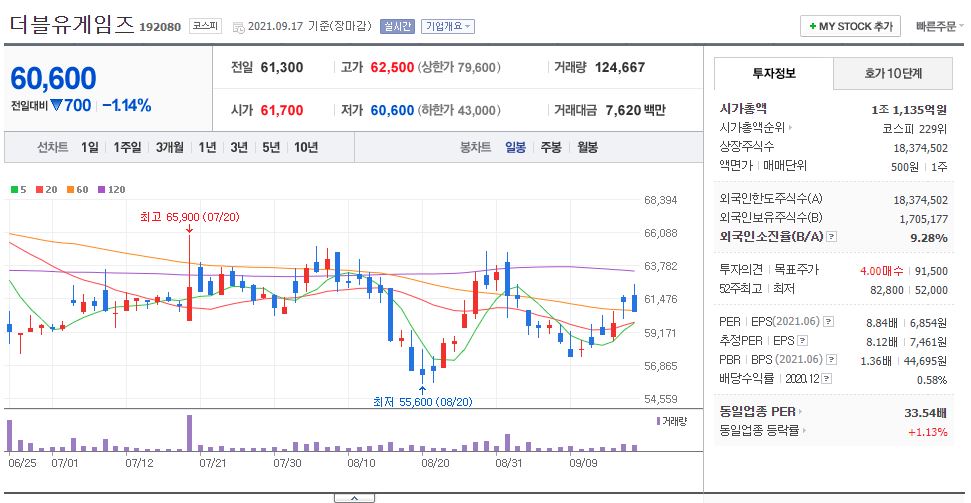
Task: Click the red 20-day moving average legend marker
Action: (x=40, y=190)
